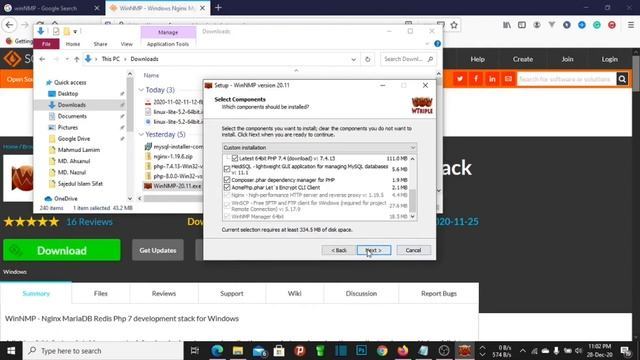The image size is (640, 360).
Task: Click the Login link on SourceForge
Action: coord(609,59)
